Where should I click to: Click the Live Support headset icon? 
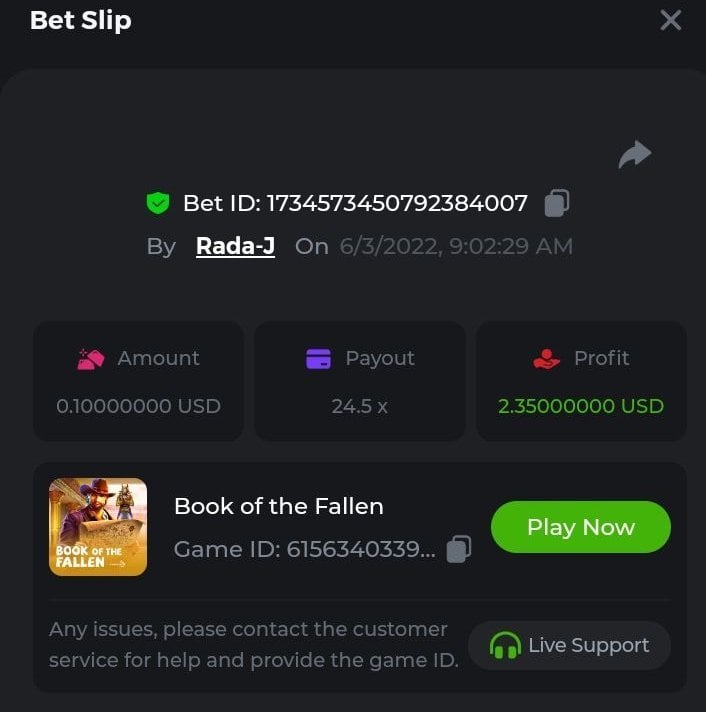[x=505, y=646]
